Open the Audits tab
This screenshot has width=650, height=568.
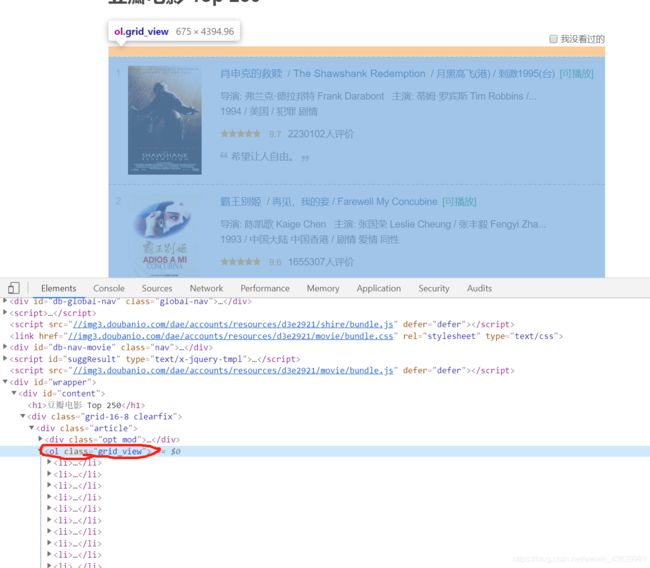479,288
